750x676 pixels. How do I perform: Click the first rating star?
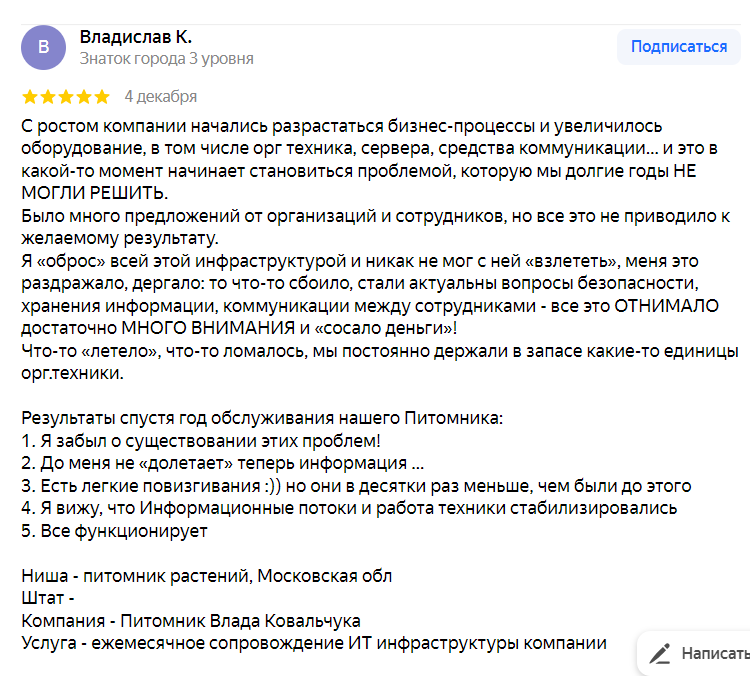[x=29, y=97]
